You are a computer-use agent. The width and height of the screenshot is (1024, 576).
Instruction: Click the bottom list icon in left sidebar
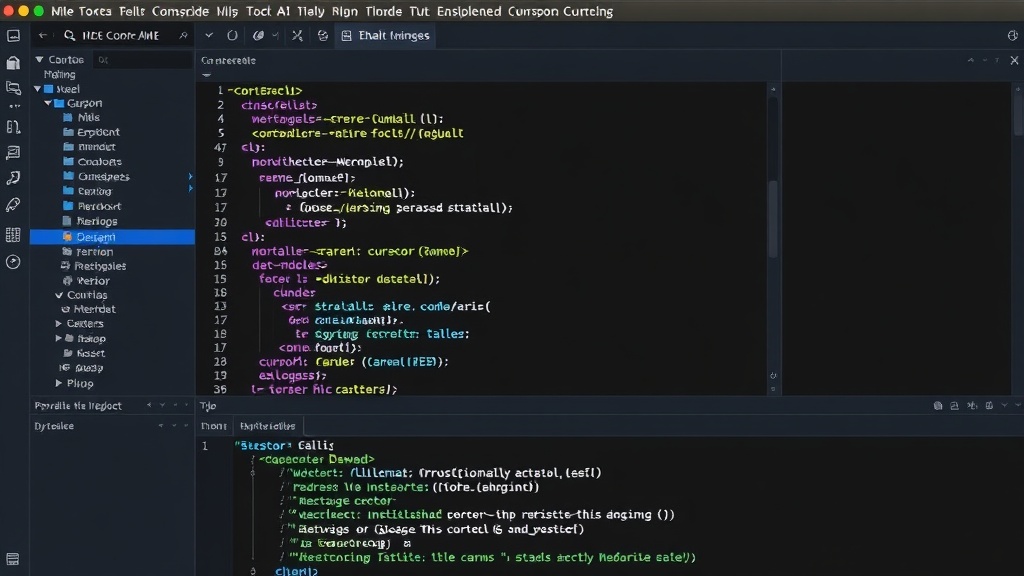13,559
